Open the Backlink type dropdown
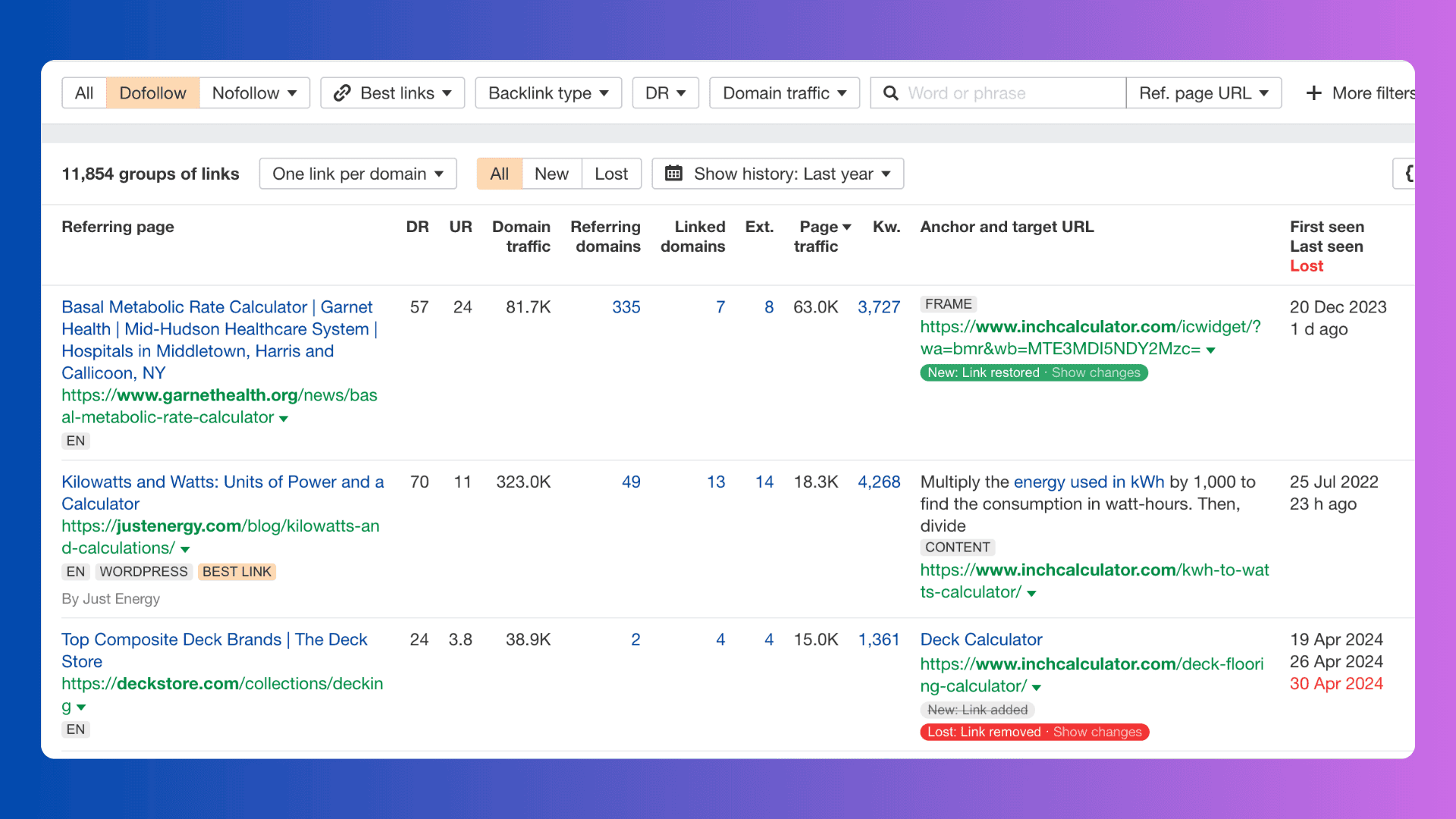The width and height of the screenshot is (1456, 819). pyautogui.click(x=548, y=93)
